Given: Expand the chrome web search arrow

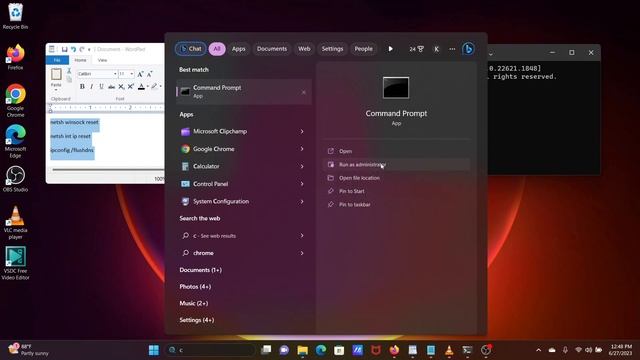Looking at the screenshot, I should pos(302,253).
